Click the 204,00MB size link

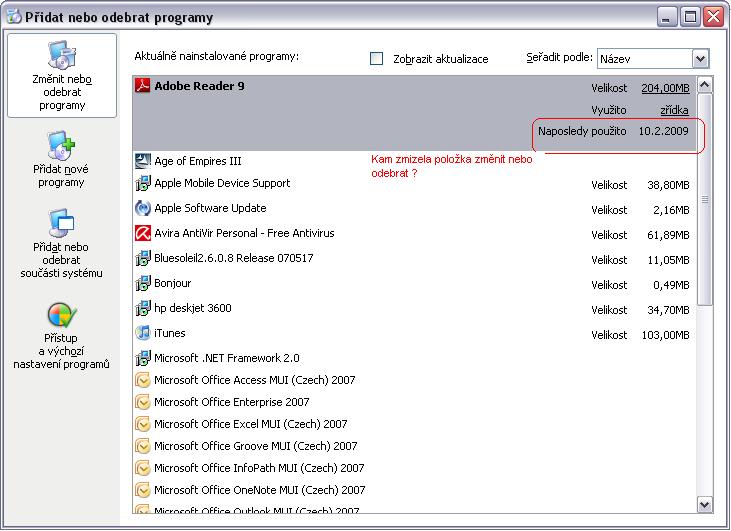(665, 88)
